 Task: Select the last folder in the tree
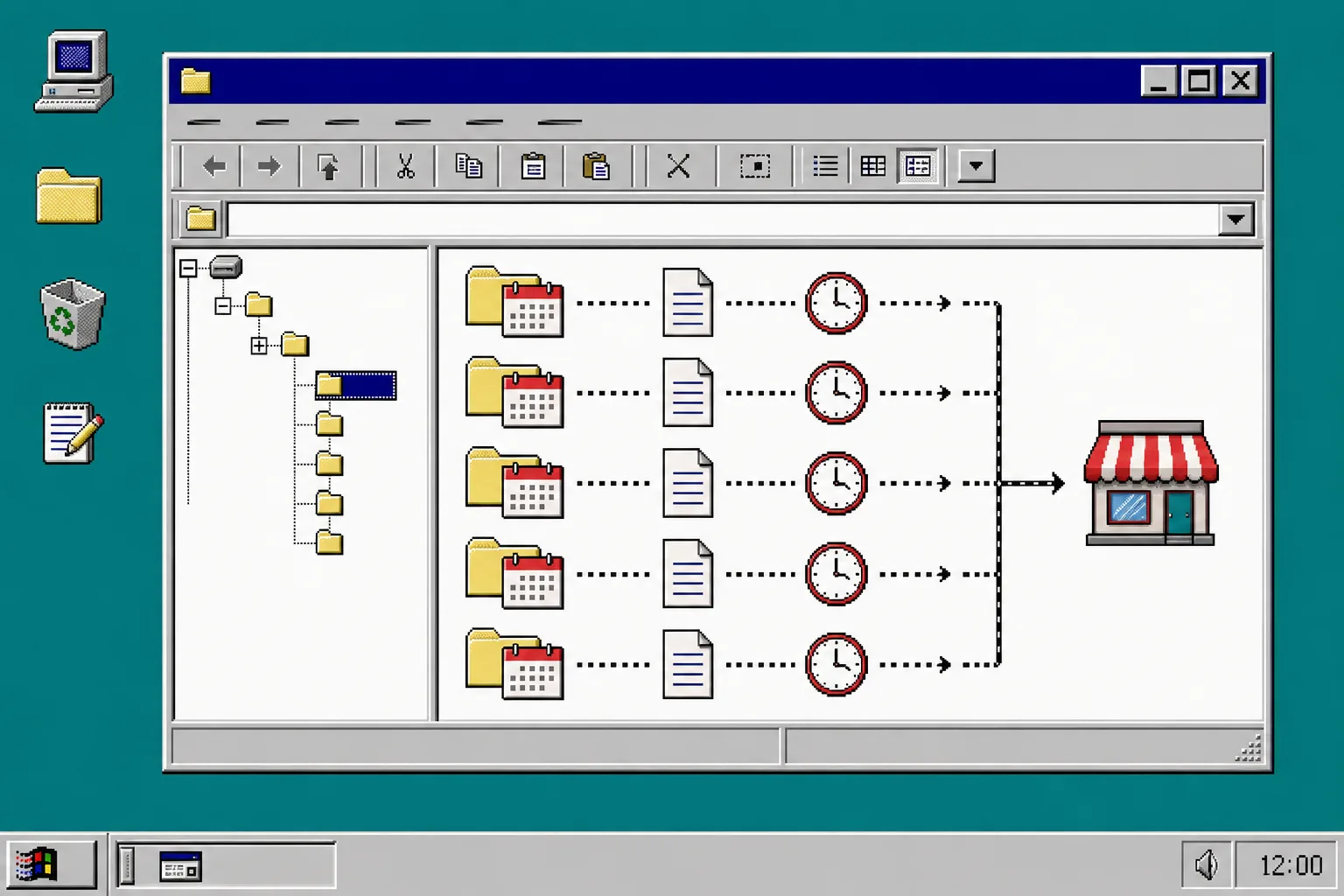[x=329, y=543]
